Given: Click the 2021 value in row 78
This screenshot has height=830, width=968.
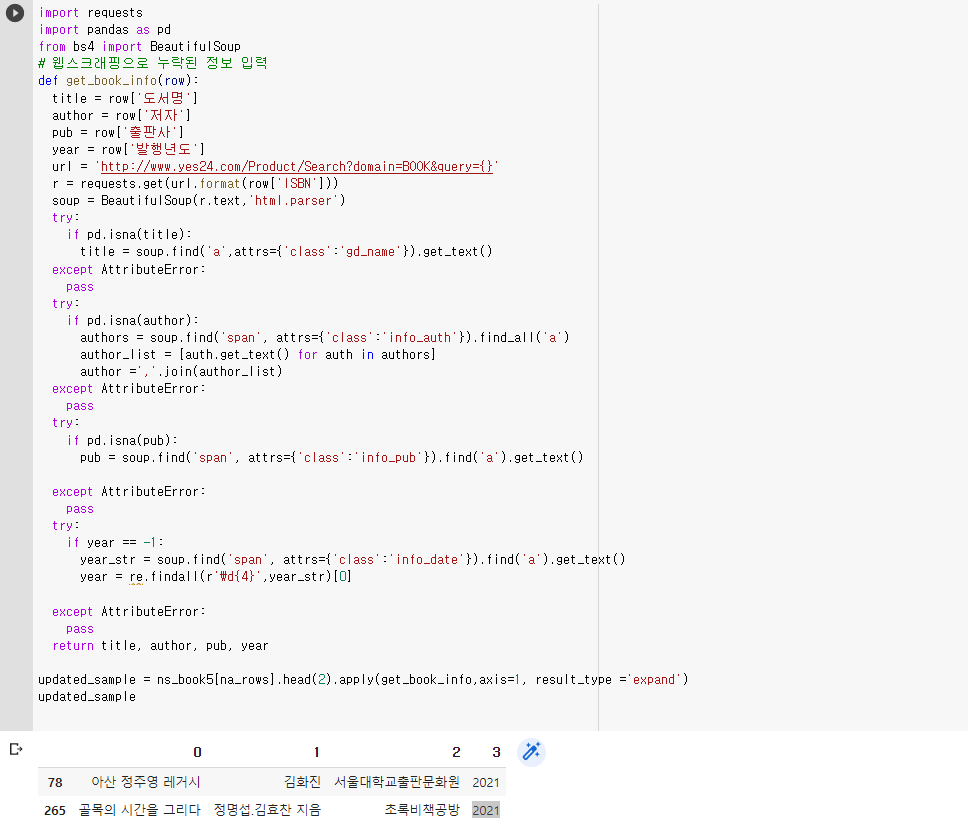Looking at the screenshot, I should point(486,782).
